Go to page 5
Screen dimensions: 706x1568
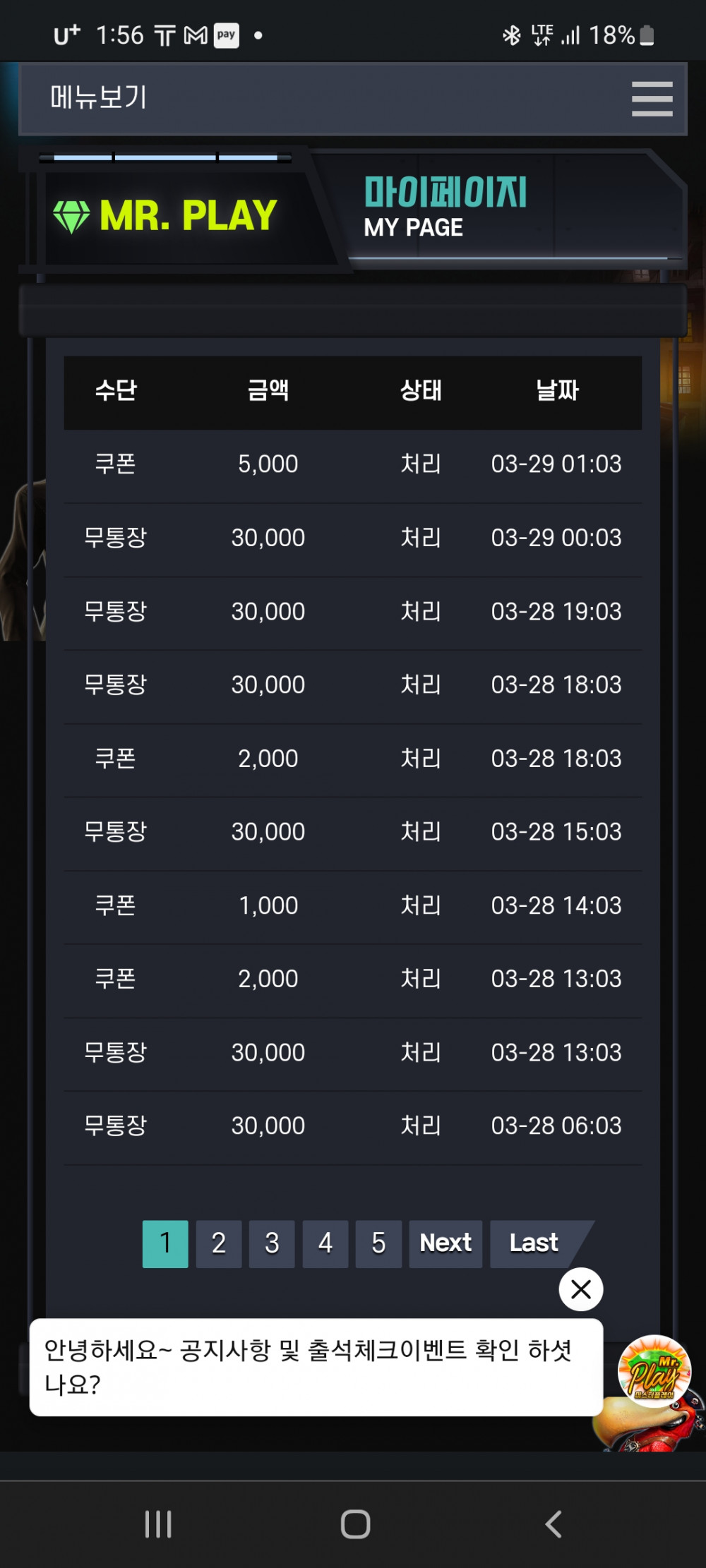(378, 1243)
